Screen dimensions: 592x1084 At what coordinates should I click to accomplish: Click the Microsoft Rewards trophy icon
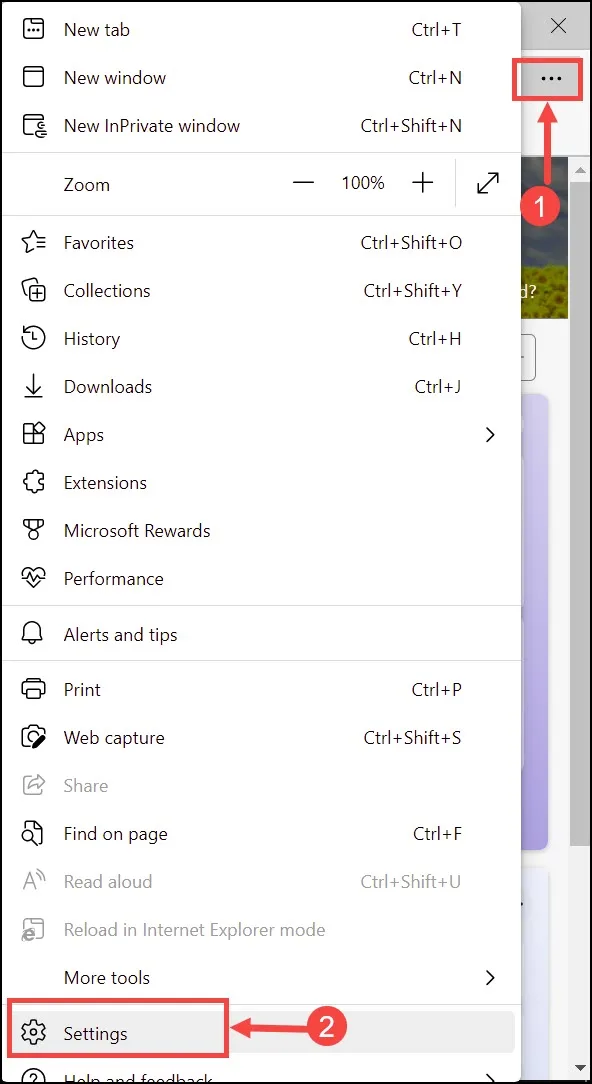(33, 531)
